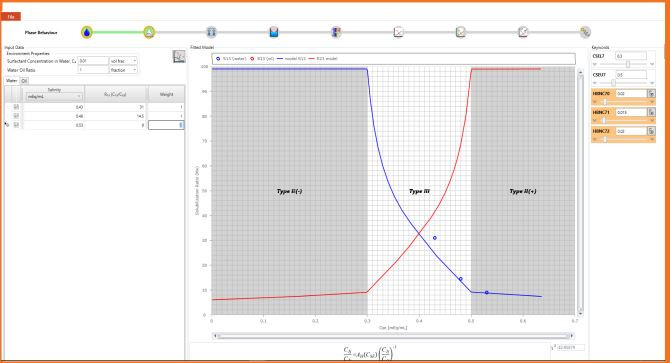The height and width of the screenshot is (363, 670).
Task: Toggle checkbox for salinity 0.53 row
Action: 16,125
